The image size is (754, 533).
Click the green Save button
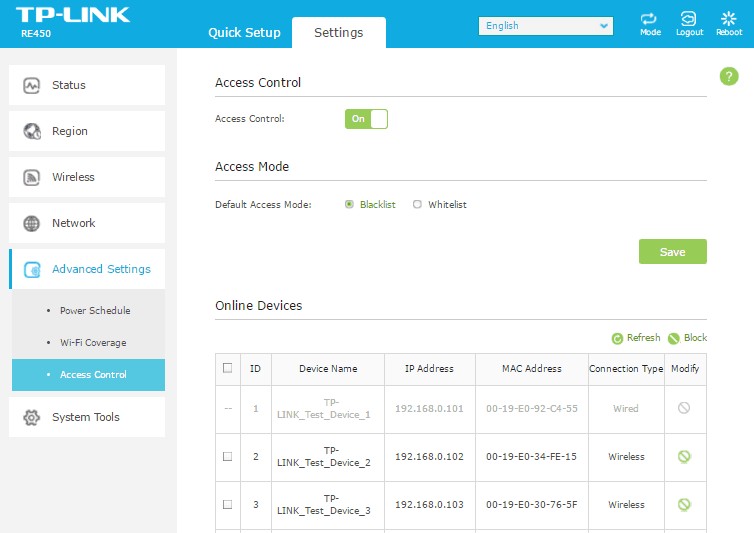(x=672, y=252)
